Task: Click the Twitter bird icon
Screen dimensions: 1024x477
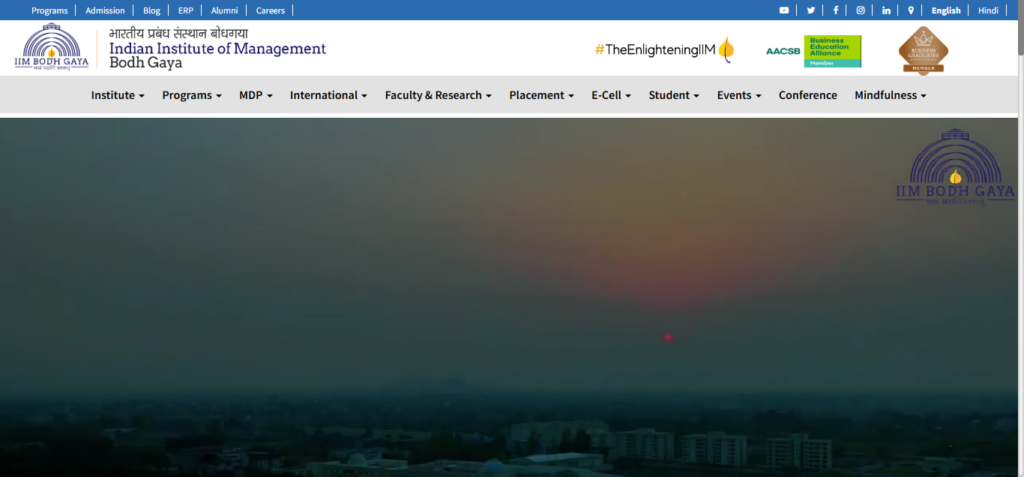Action: point(811,10)
